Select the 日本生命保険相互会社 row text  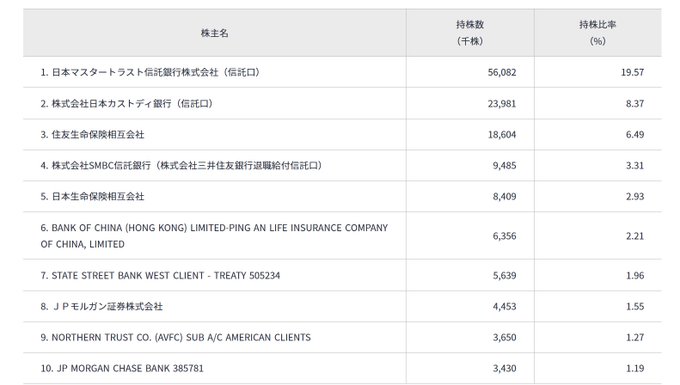(92, 196)
